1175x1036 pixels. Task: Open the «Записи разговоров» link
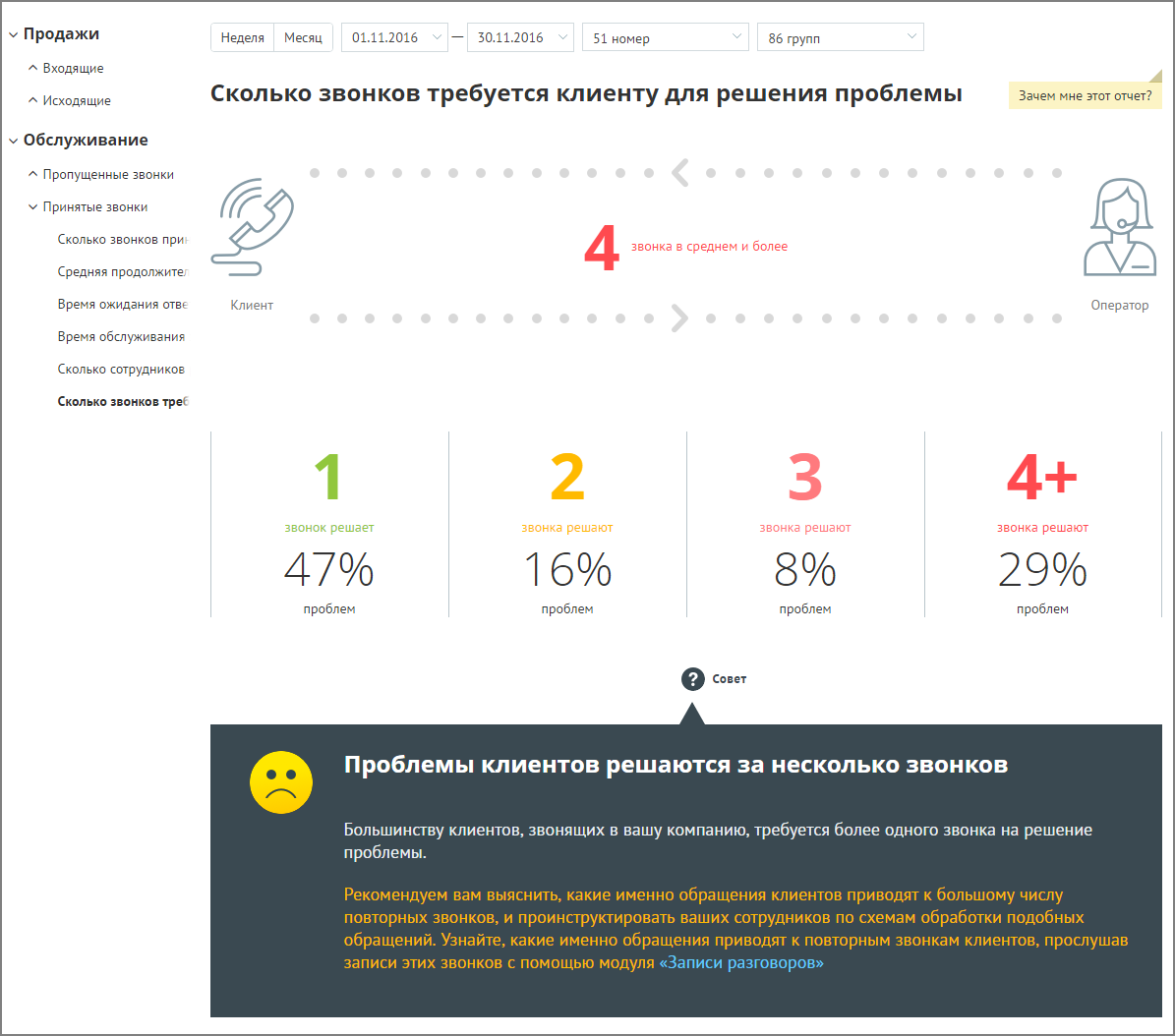741,962
